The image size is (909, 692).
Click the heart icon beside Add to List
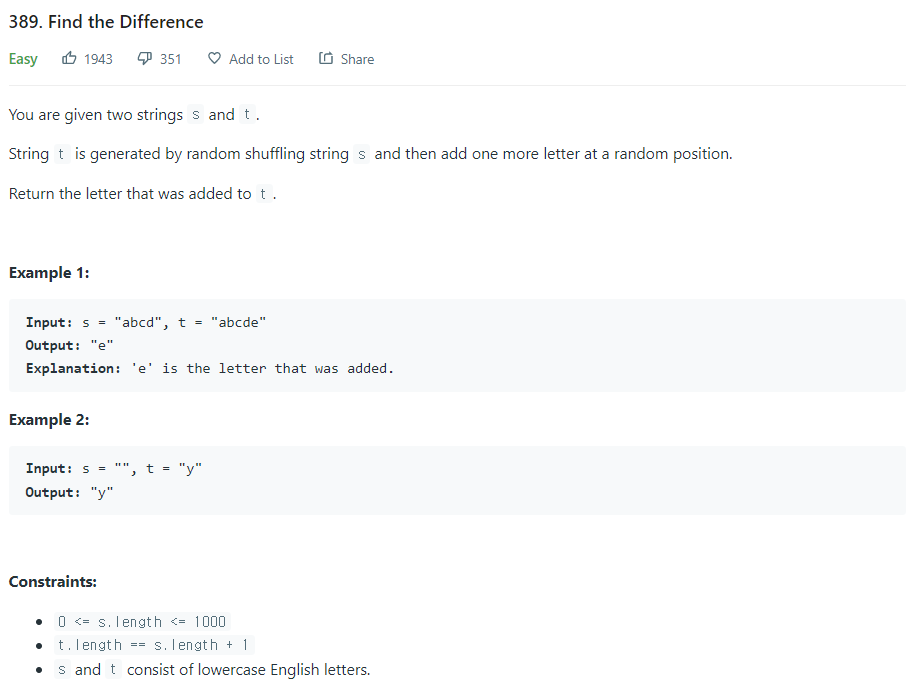coord(214,59)
